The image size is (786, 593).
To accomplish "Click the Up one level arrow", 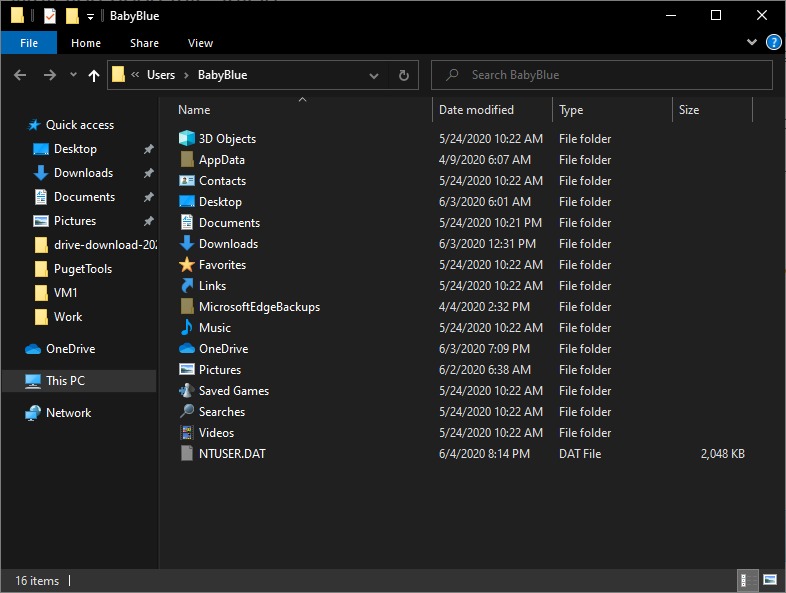I will point(94,75).
